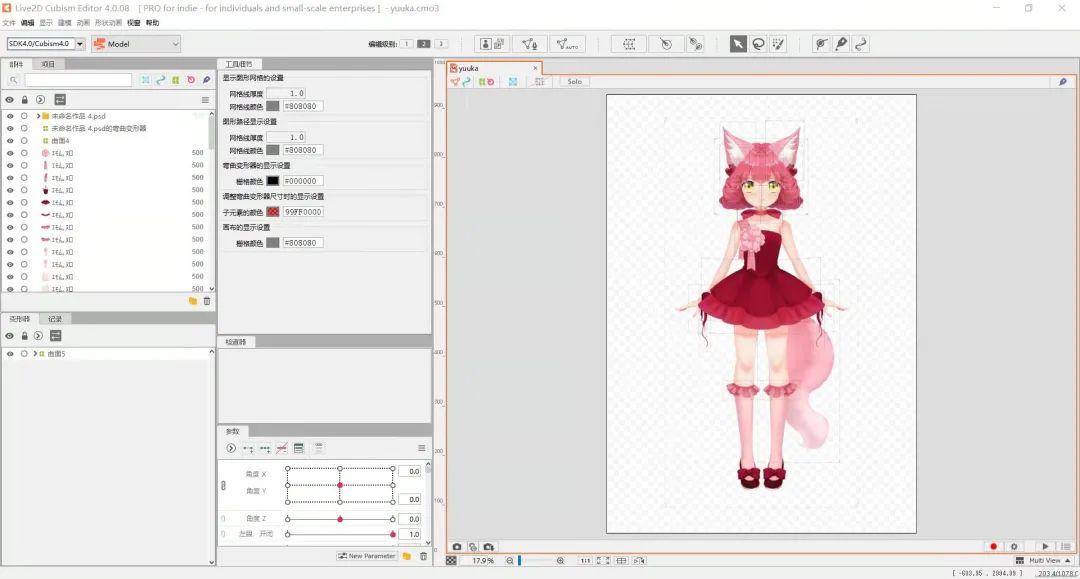Select the lasso selection tool
1080x579 pixels.
tap(758, 44)
